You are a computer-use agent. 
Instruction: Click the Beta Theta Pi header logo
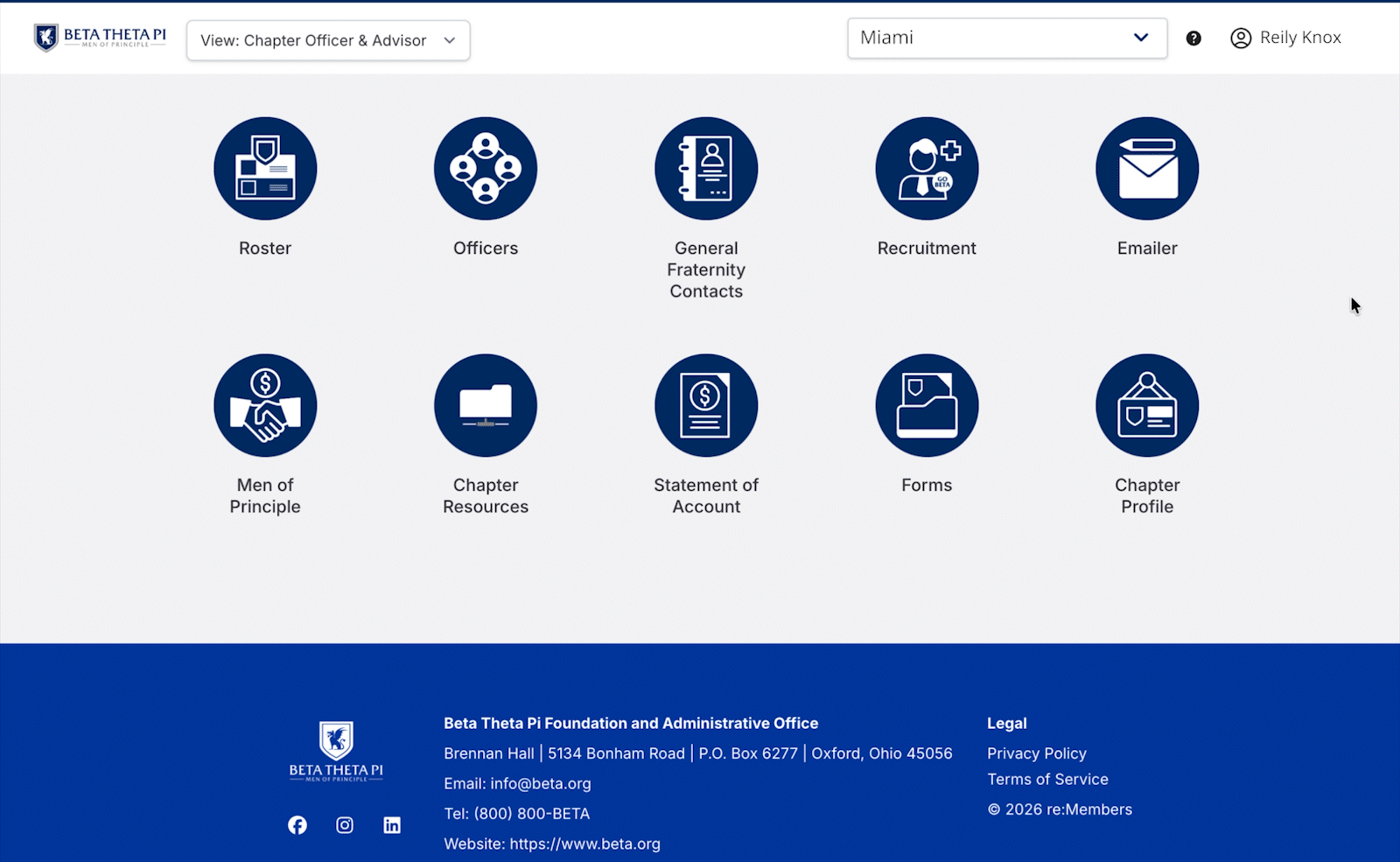(x=100, y=38)
